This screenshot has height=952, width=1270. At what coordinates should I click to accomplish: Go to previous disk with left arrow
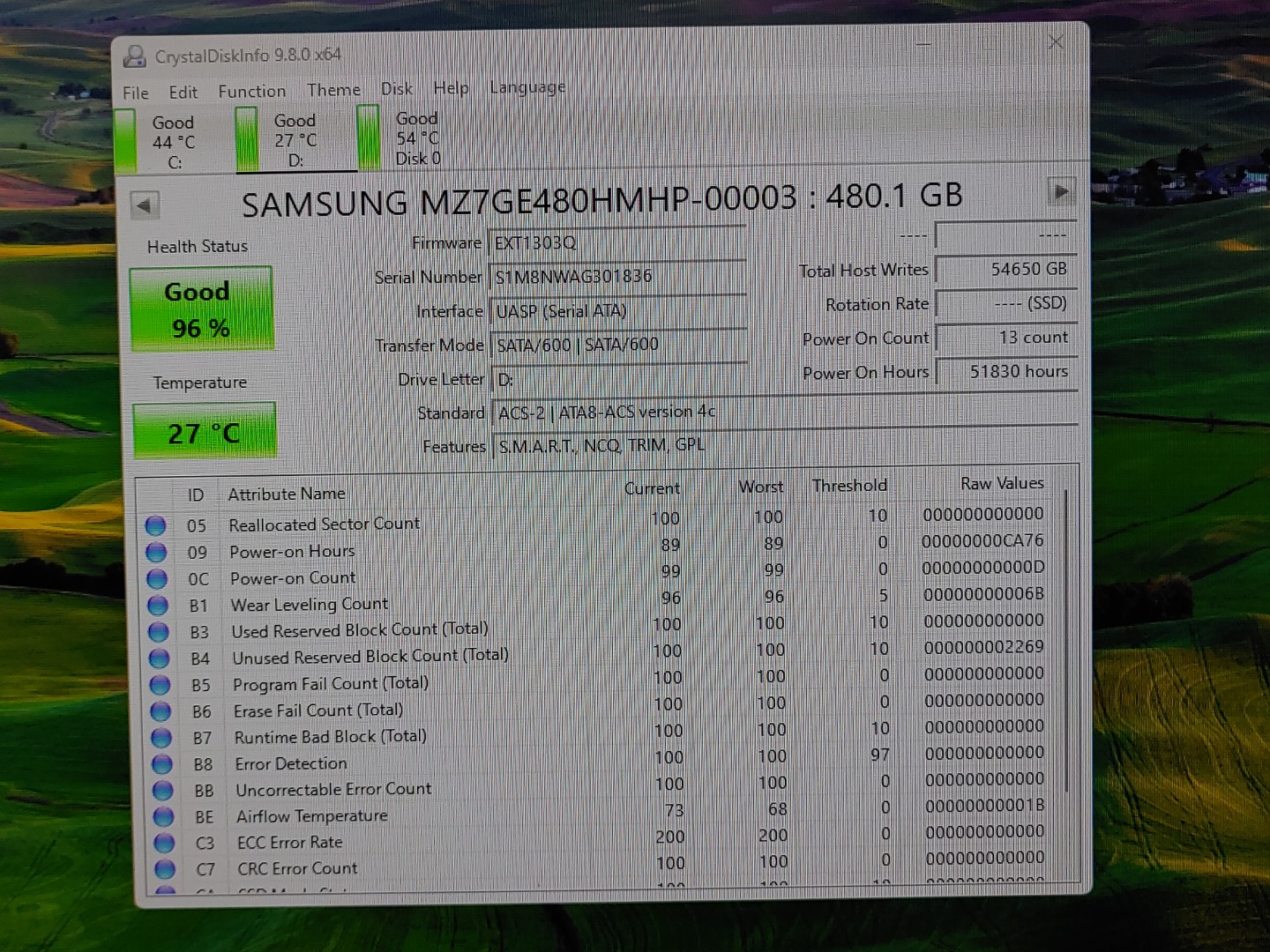[145, 205]
